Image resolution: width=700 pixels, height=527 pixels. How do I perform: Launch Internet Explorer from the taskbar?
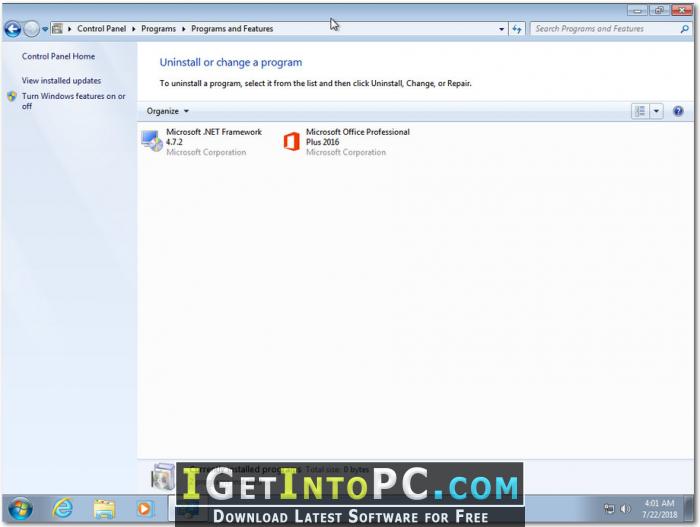click(63, 509)
